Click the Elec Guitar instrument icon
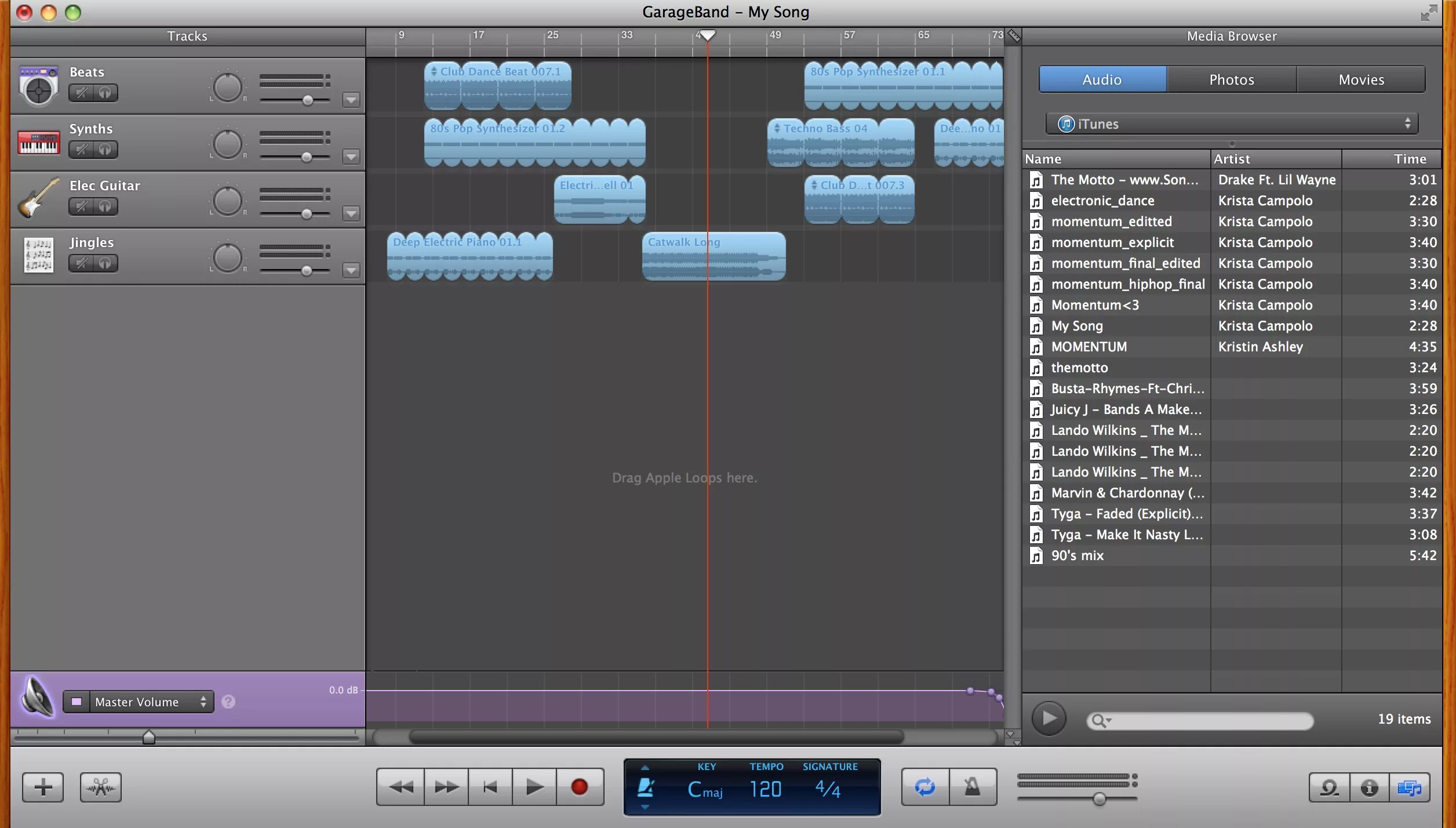Screen dimensions: 1456x828 click(38, 198)
